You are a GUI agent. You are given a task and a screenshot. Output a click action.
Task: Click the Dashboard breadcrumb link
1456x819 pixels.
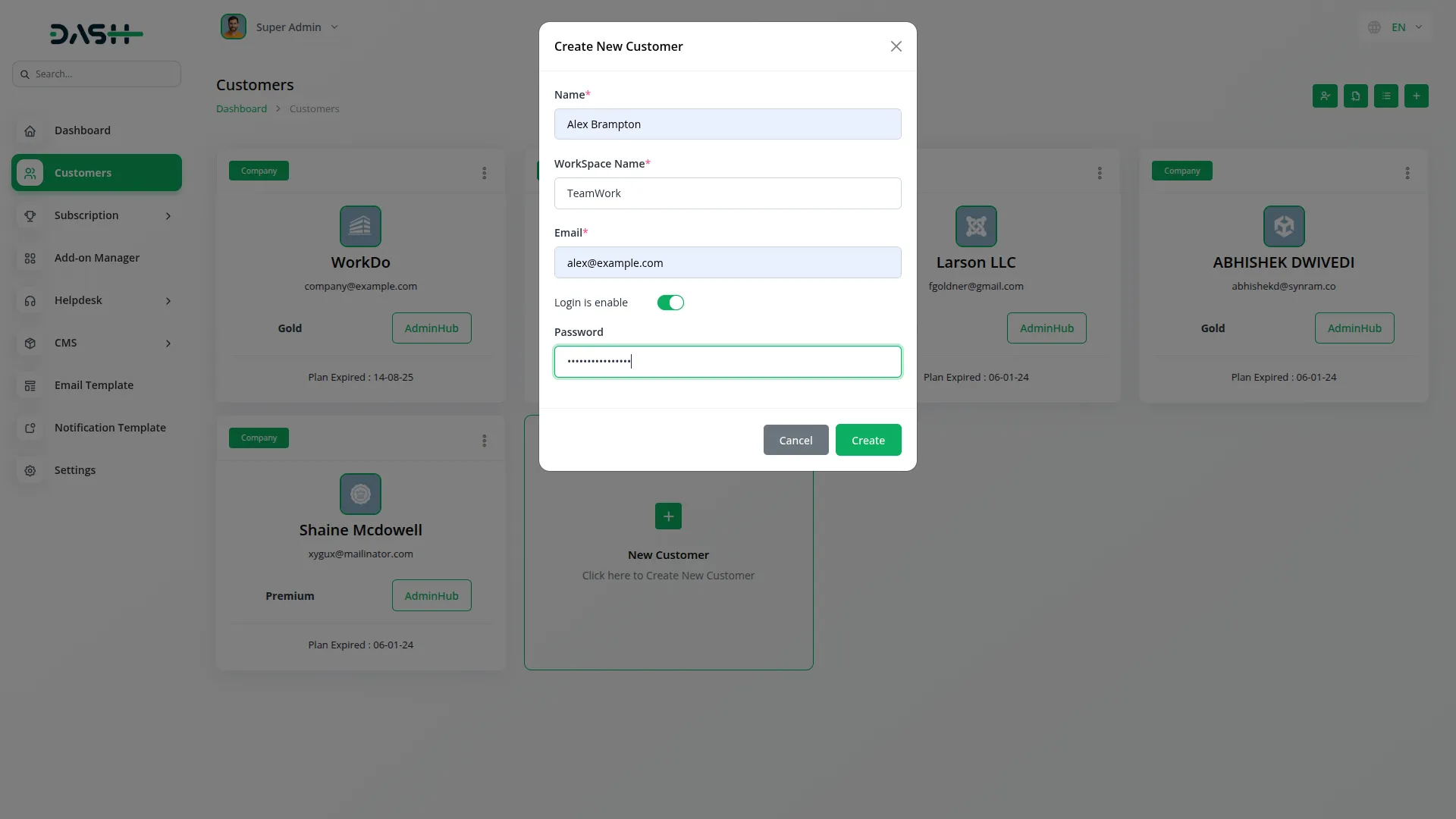coord(241,109)
